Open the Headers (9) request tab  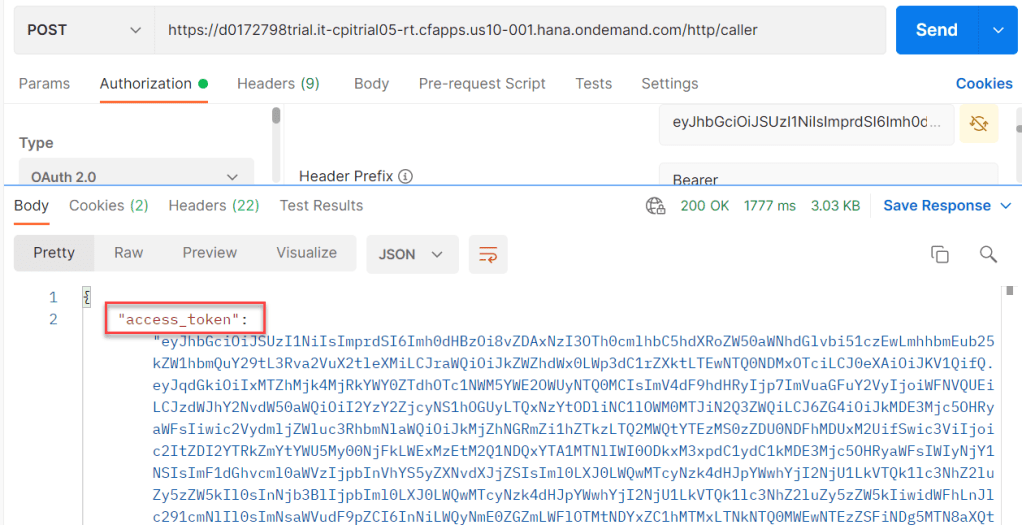pyautogui.click(x=278, y=84)
